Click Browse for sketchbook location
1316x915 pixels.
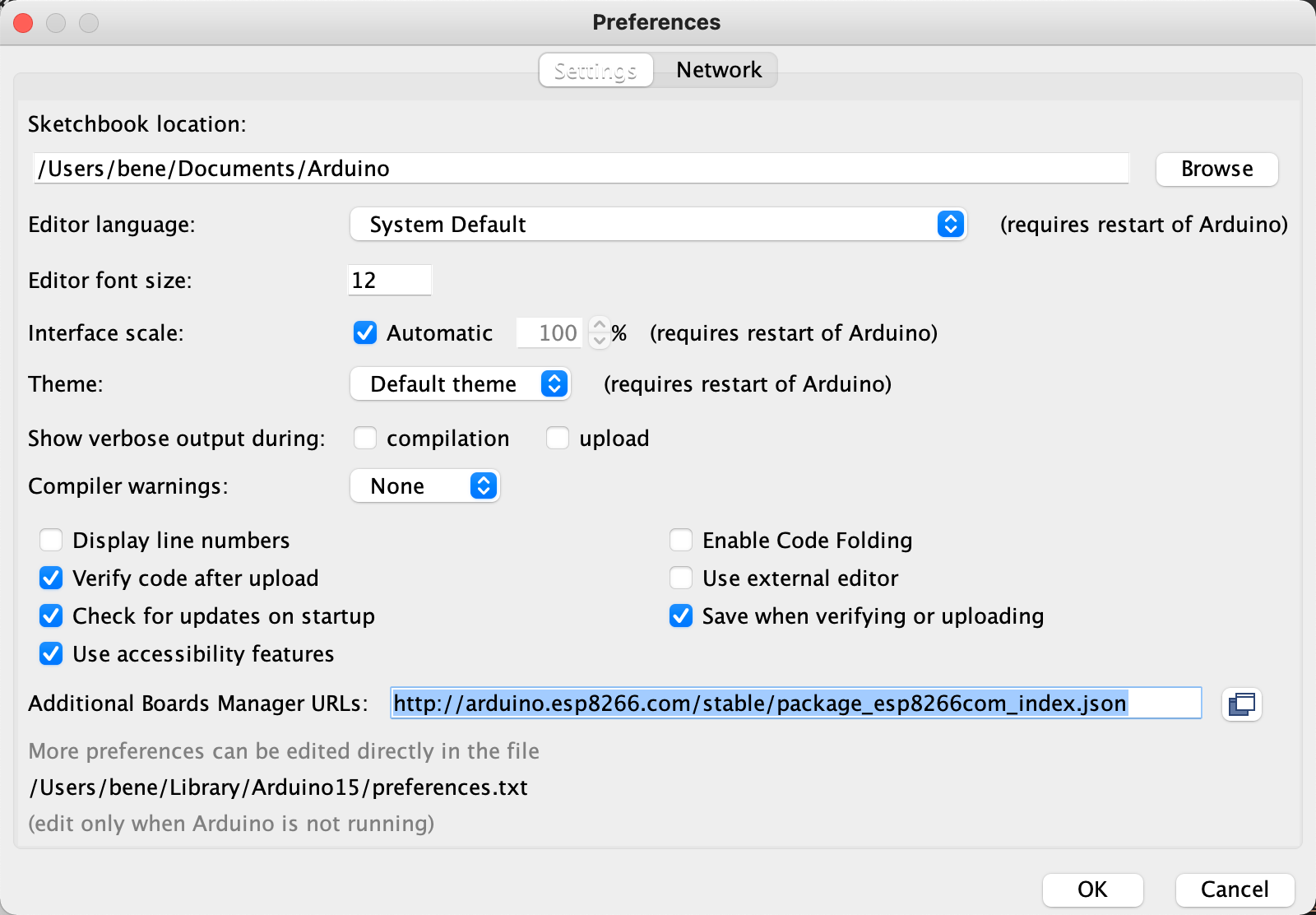1216,170
